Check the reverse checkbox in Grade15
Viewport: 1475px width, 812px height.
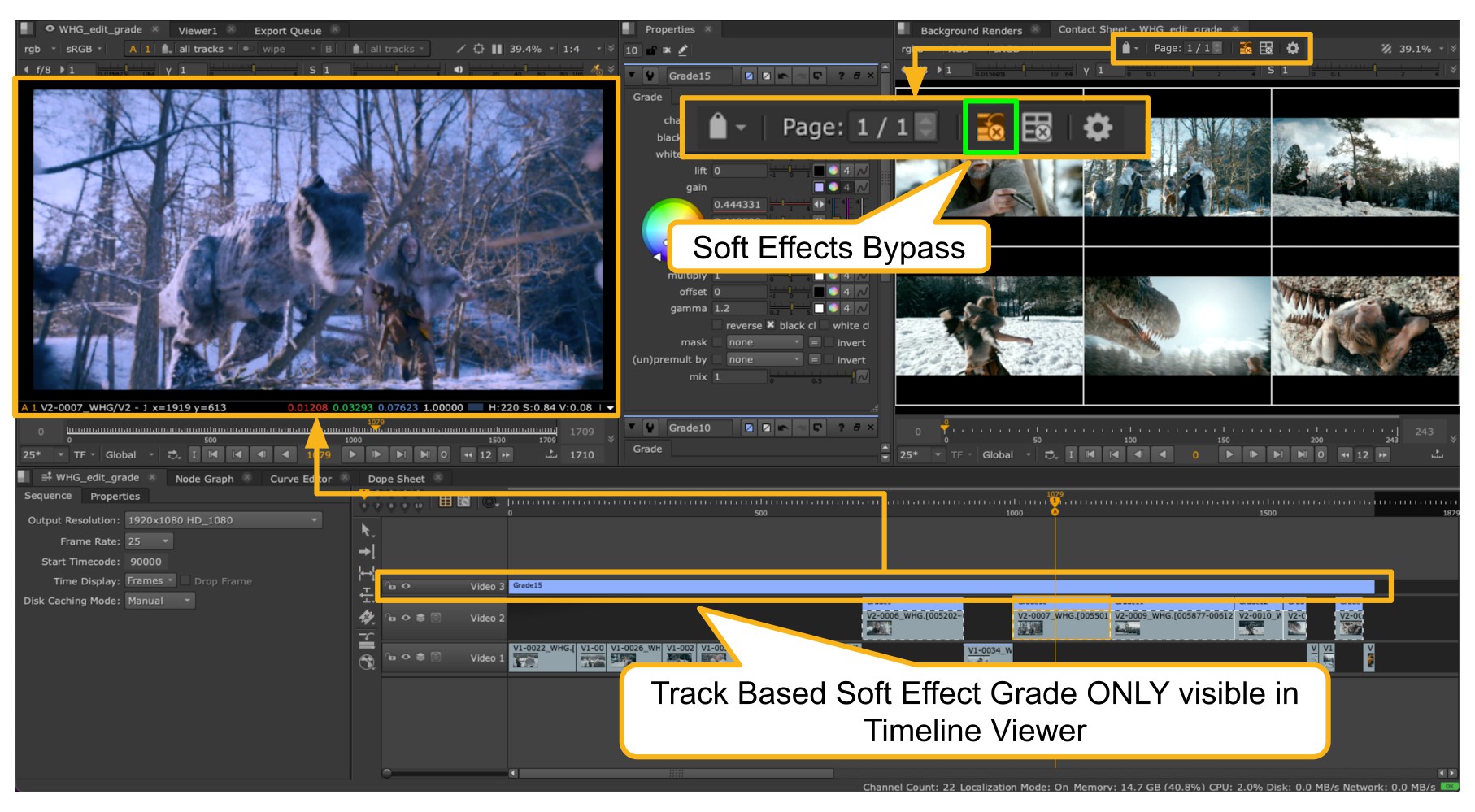point(717,325)
